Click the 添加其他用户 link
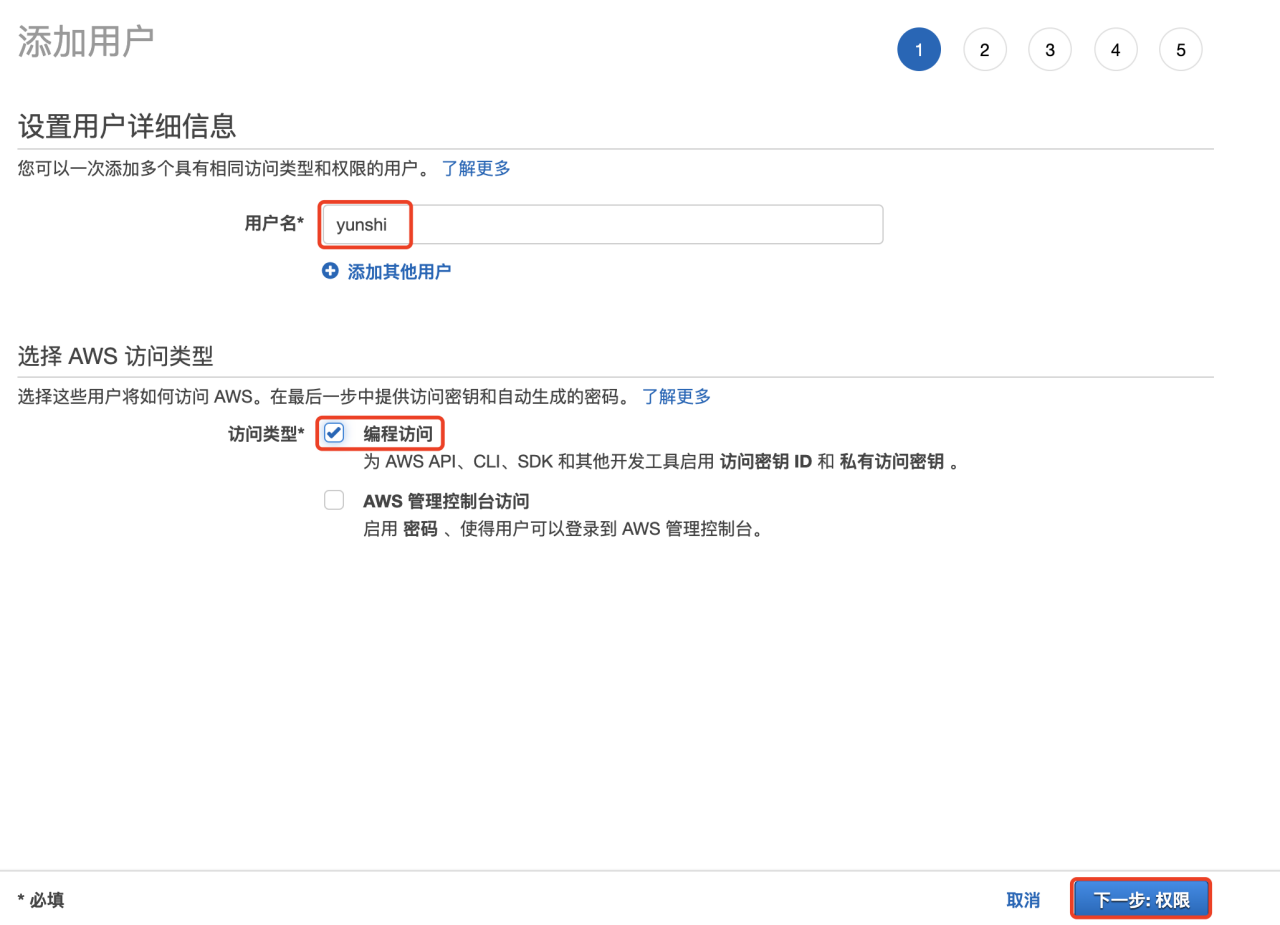The width and height of the screenshot is (1280, 925). coord(399,271)
